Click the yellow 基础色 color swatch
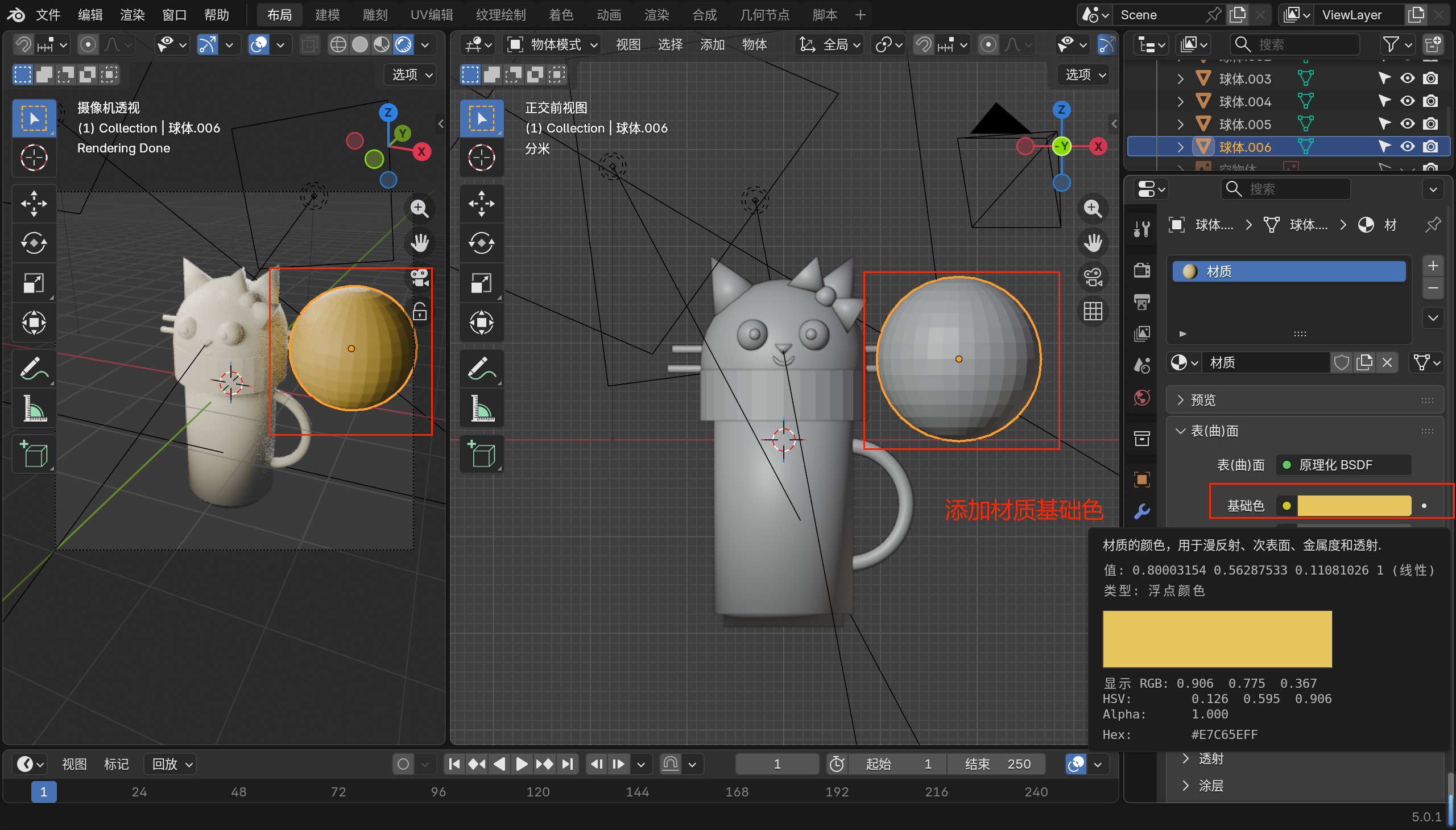Screen dimensions: 1456x830 pyautogui.click(x=1354, y=506)
